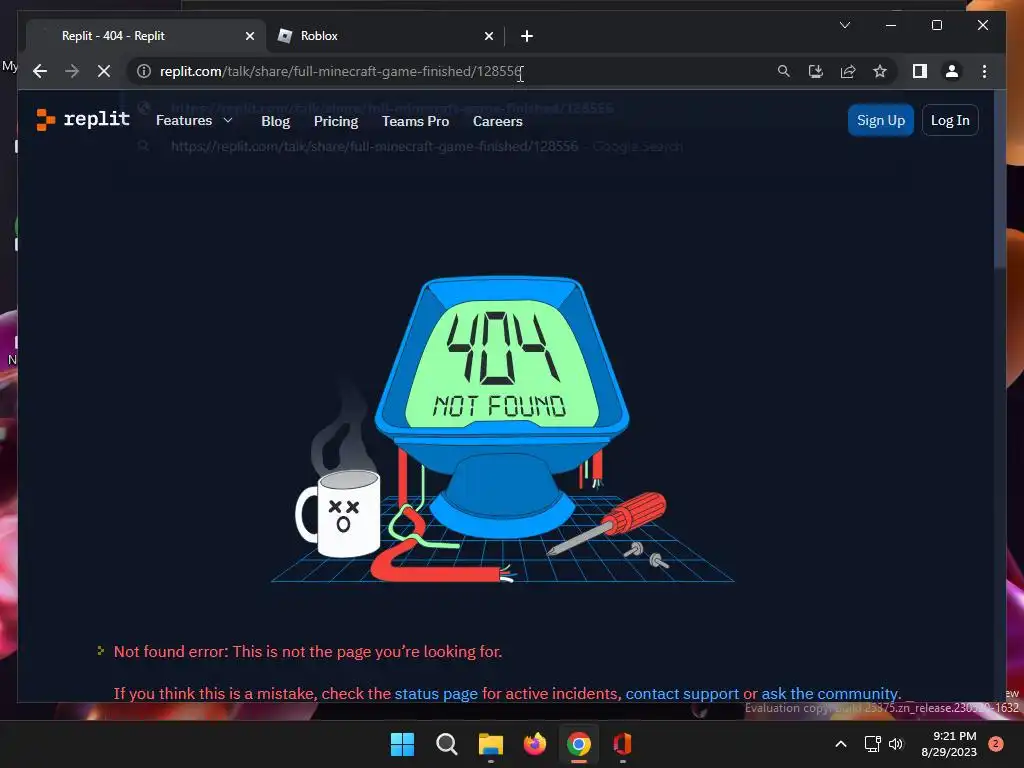1024x768 pixels.
Task: Open the tab search chevron
Action: [844, 25]
